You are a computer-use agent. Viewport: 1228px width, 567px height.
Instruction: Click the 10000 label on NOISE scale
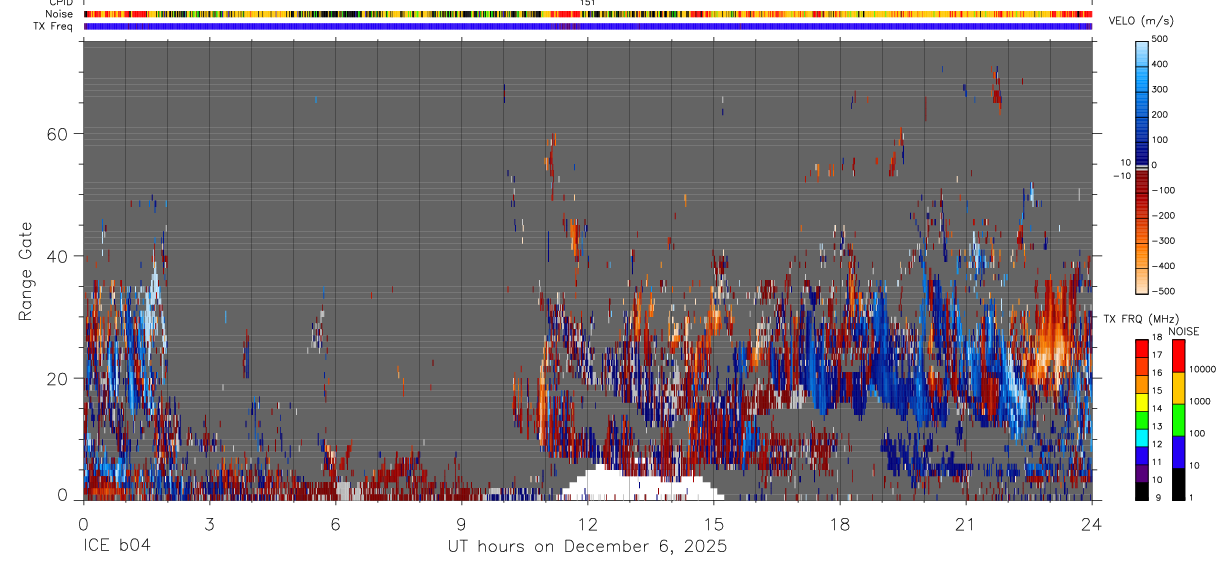pyautogui.click(x=1203, y=369)
